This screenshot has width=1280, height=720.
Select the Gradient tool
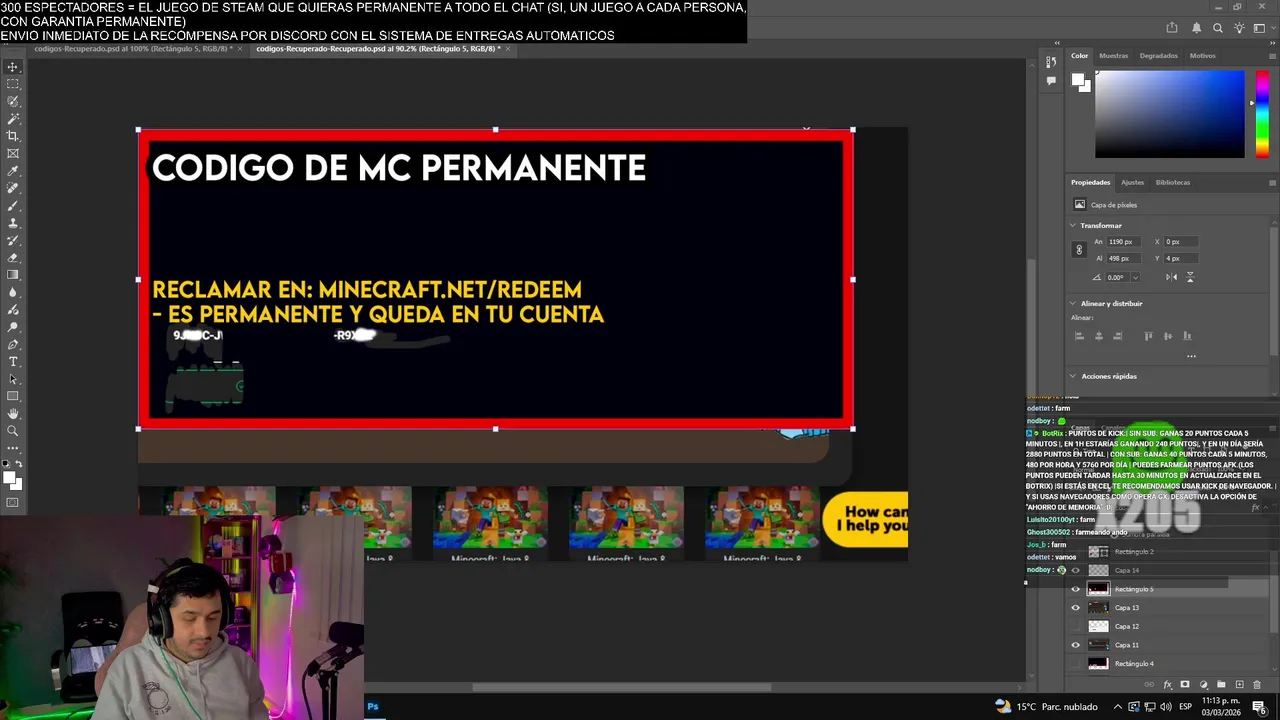[x=13, y=275]
